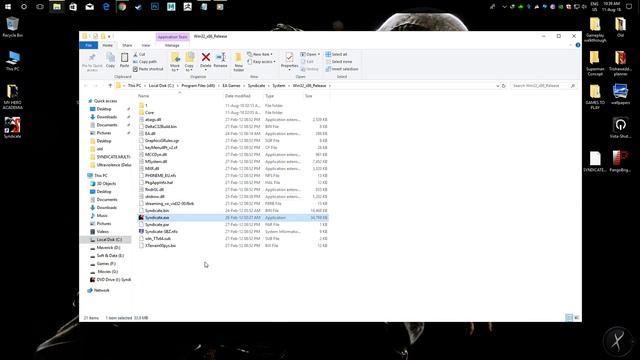Screen dimensions: 640x360
Task: Open the Manage tab under Application Tools
Action: [172, 45]
